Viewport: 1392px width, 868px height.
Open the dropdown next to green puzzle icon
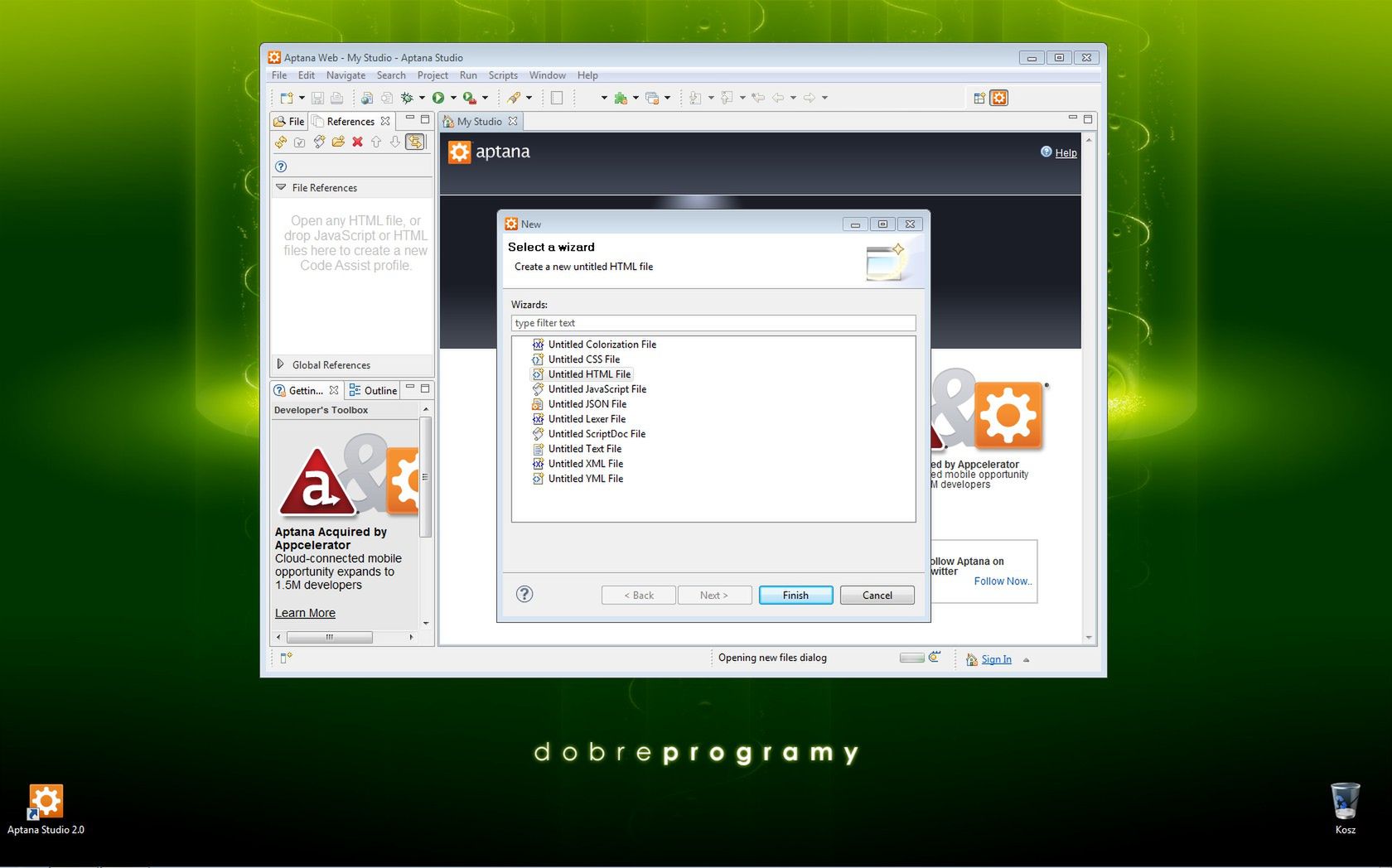point(636,98)
